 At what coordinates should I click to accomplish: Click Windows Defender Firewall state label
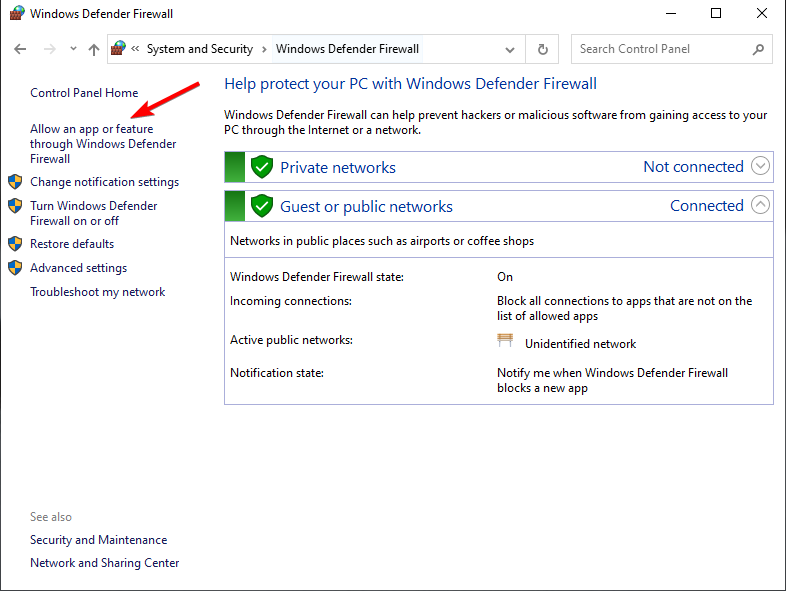click(317, 277)
